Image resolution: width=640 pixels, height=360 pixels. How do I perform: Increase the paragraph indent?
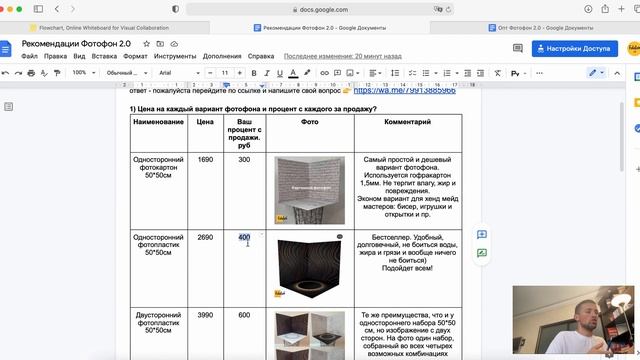coord(481,73)
